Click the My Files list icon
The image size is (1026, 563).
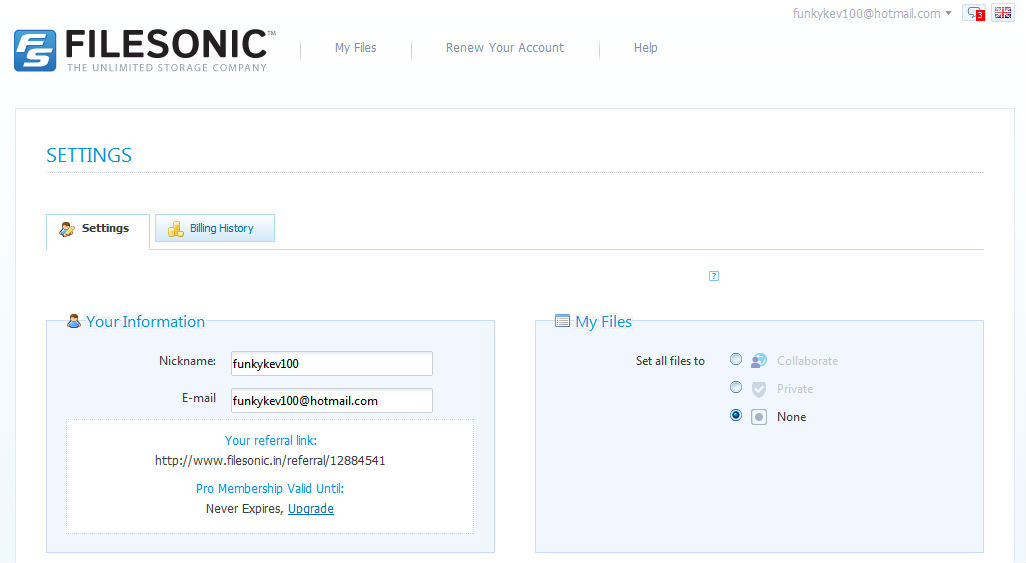[x=562, y=321]
